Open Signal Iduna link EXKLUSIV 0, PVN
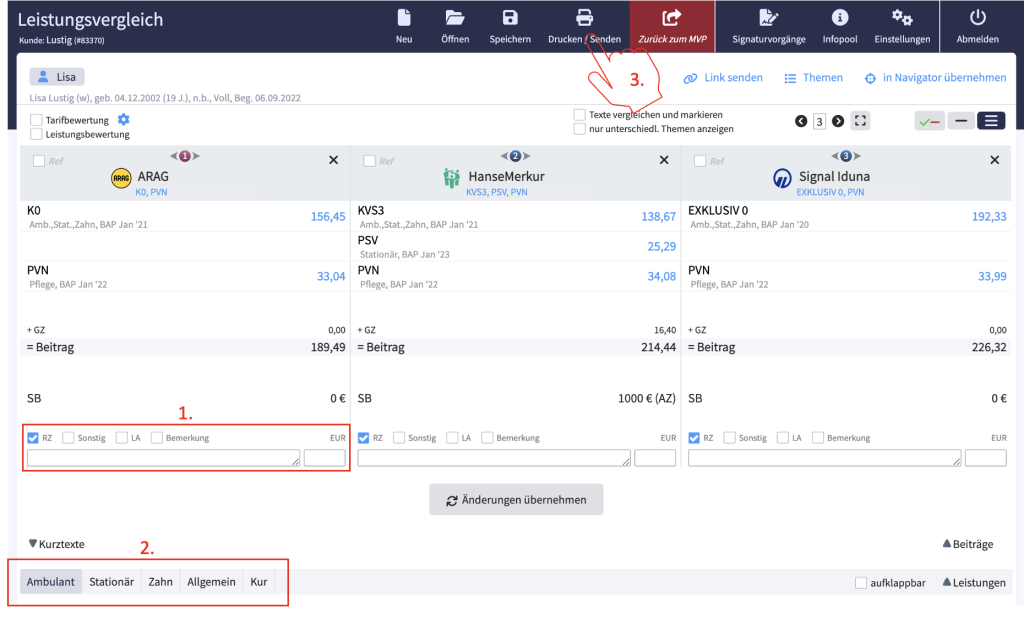The height and width of the screenshot is (624, 1024). click(830, 192)
